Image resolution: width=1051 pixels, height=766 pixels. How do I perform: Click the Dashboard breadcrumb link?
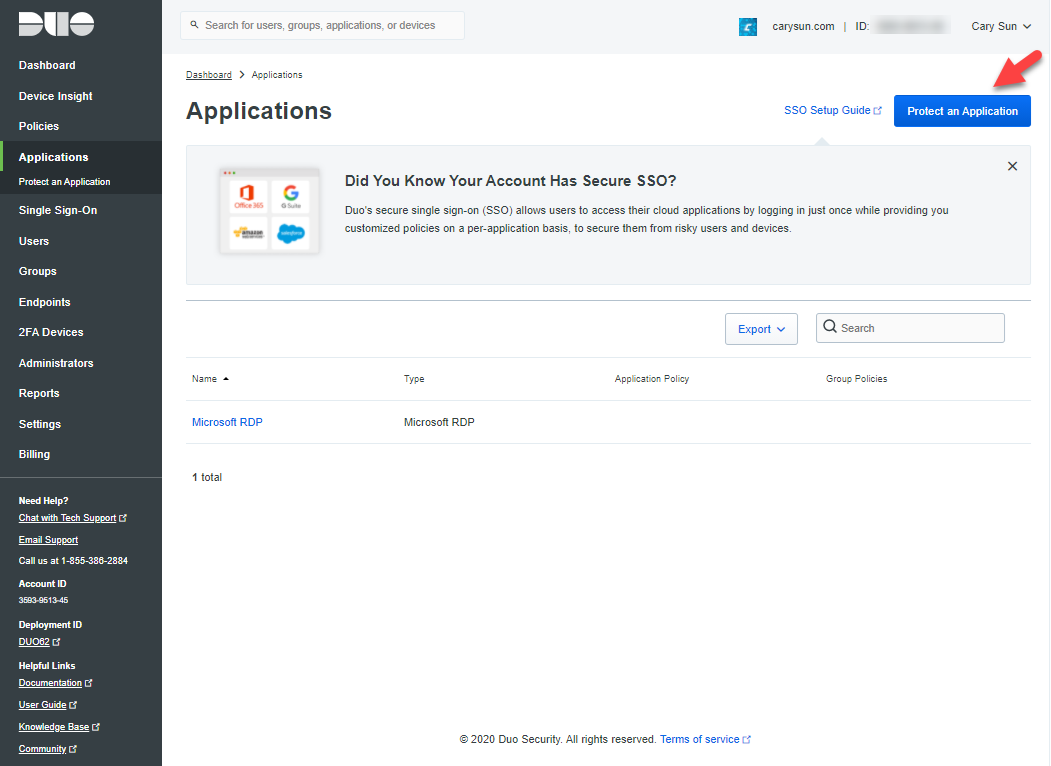tap(208, 75)
